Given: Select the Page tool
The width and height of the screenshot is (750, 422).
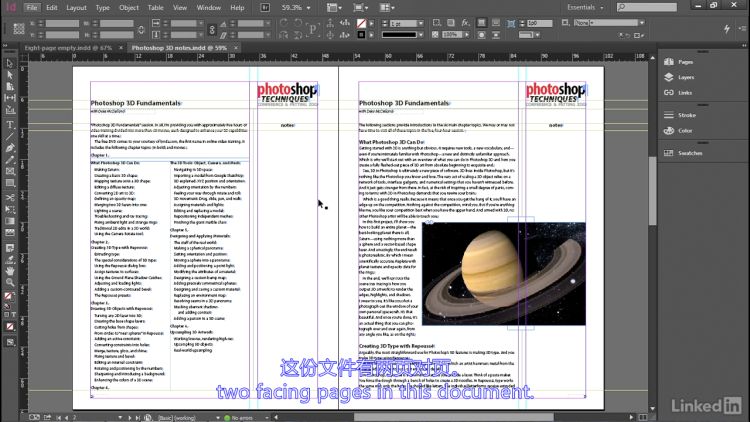Looking at the screenshot, I should tap(10, 87).
